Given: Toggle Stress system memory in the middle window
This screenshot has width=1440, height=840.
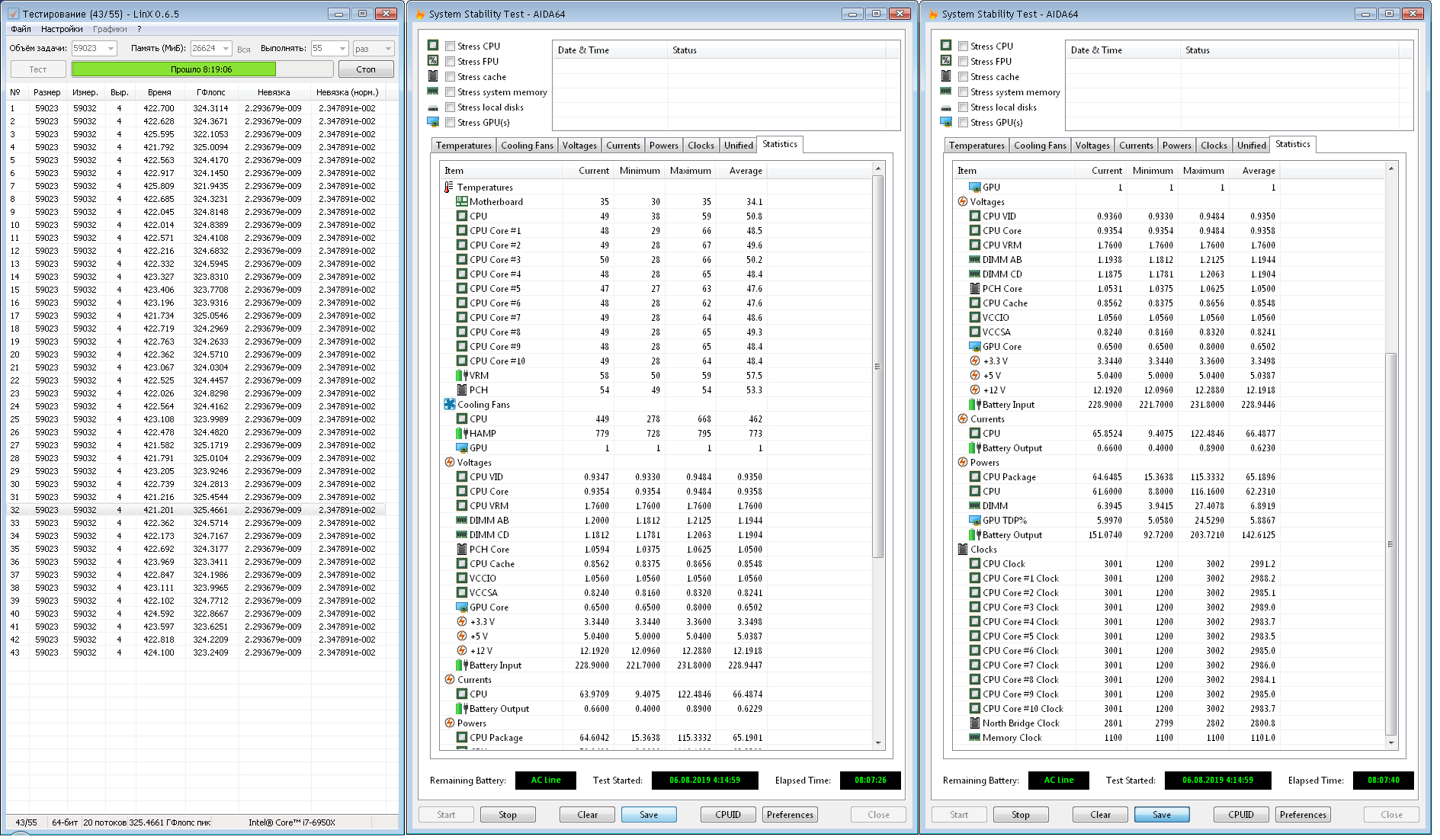Looking at the screenshot, I should click(451, 92).
